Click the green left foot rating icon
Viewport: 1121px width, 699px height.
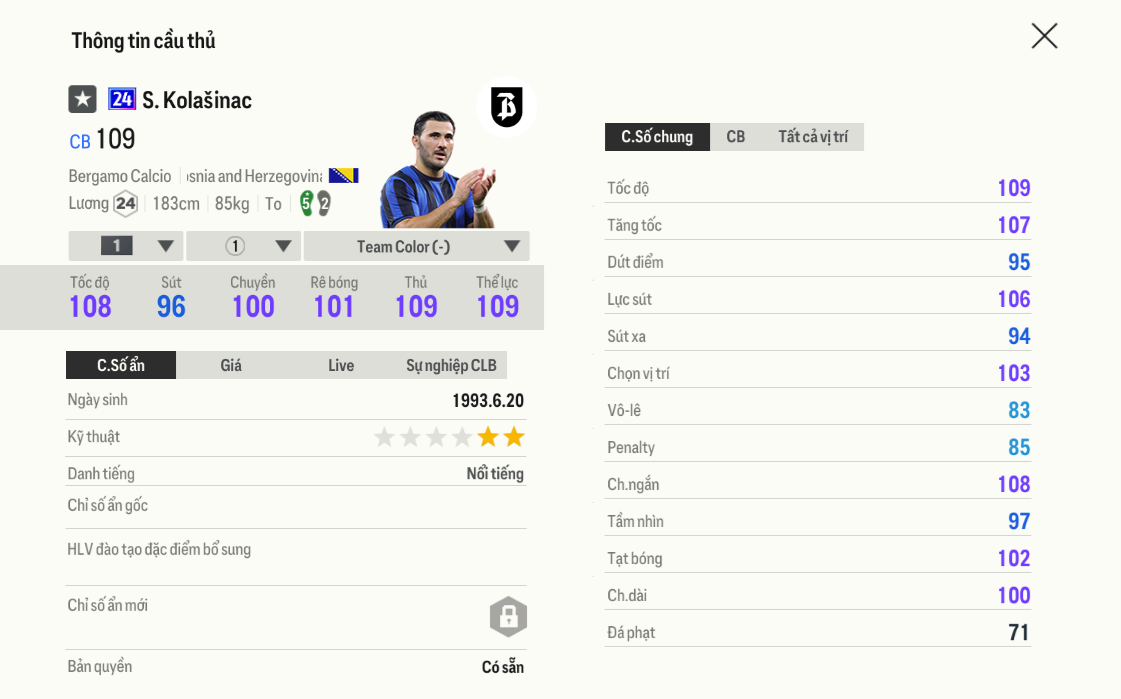[307, 203]
